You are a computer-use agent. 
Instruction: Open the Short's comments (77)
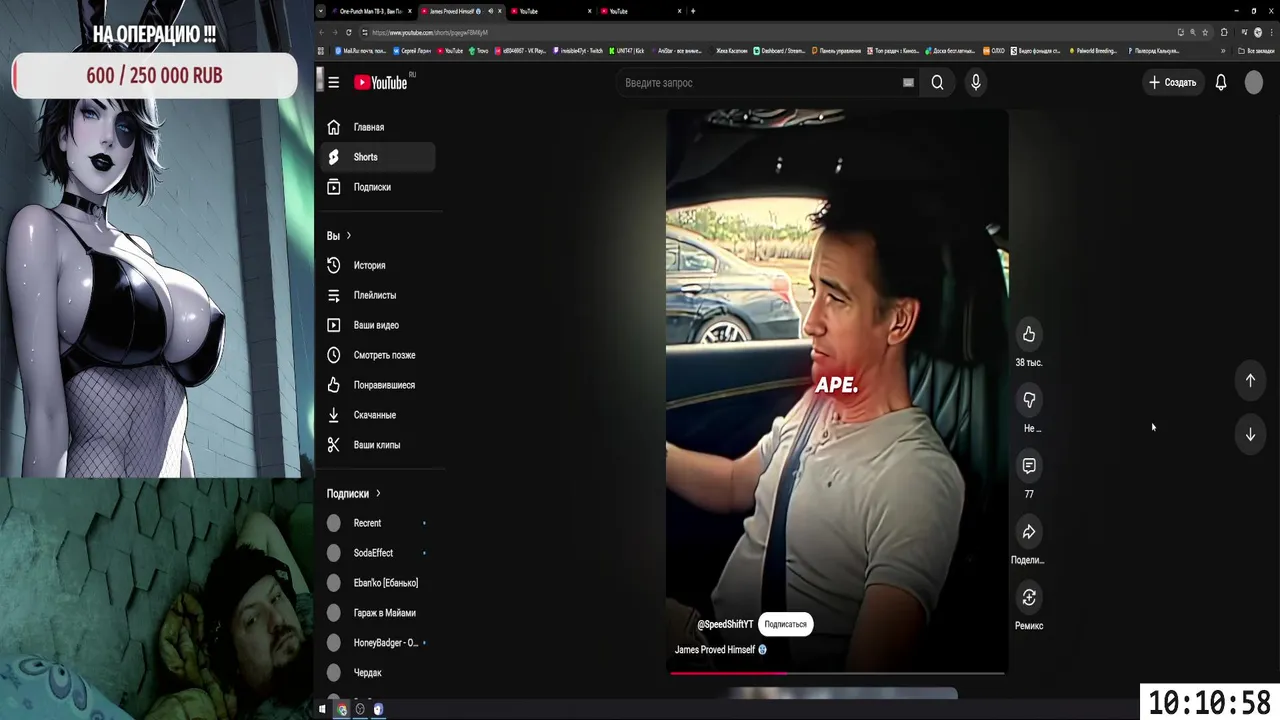click(x=1029, y=466)
